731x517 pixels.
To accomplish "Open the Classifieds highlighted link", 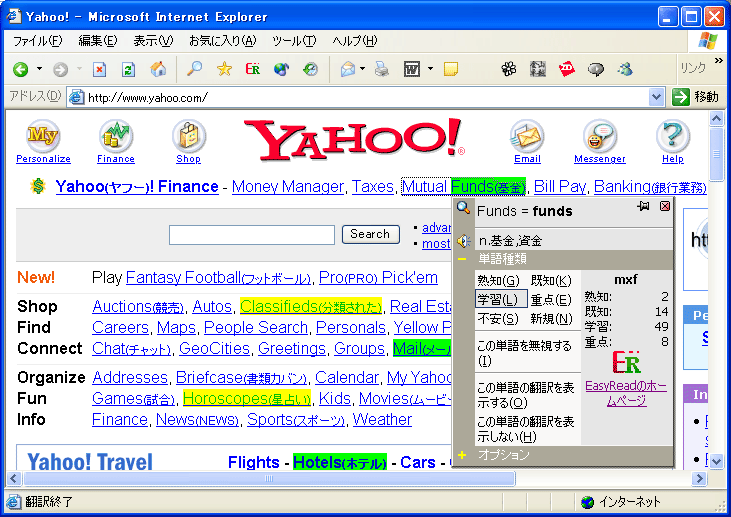I will pyautogui.click(x=310, y=306).
